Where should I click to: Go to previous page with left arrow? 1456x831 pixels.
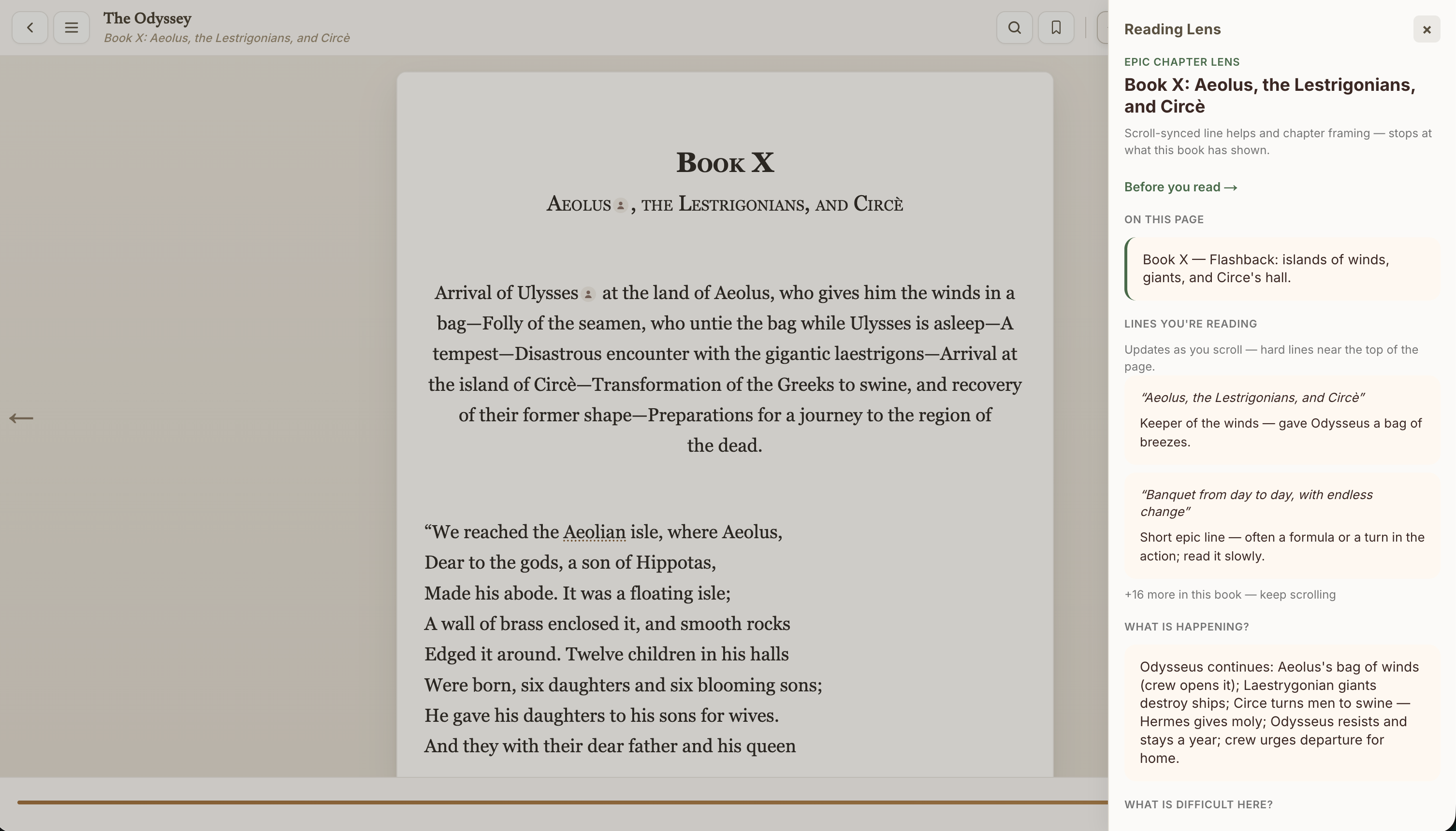pyautogui.click(x=21, y=418)
